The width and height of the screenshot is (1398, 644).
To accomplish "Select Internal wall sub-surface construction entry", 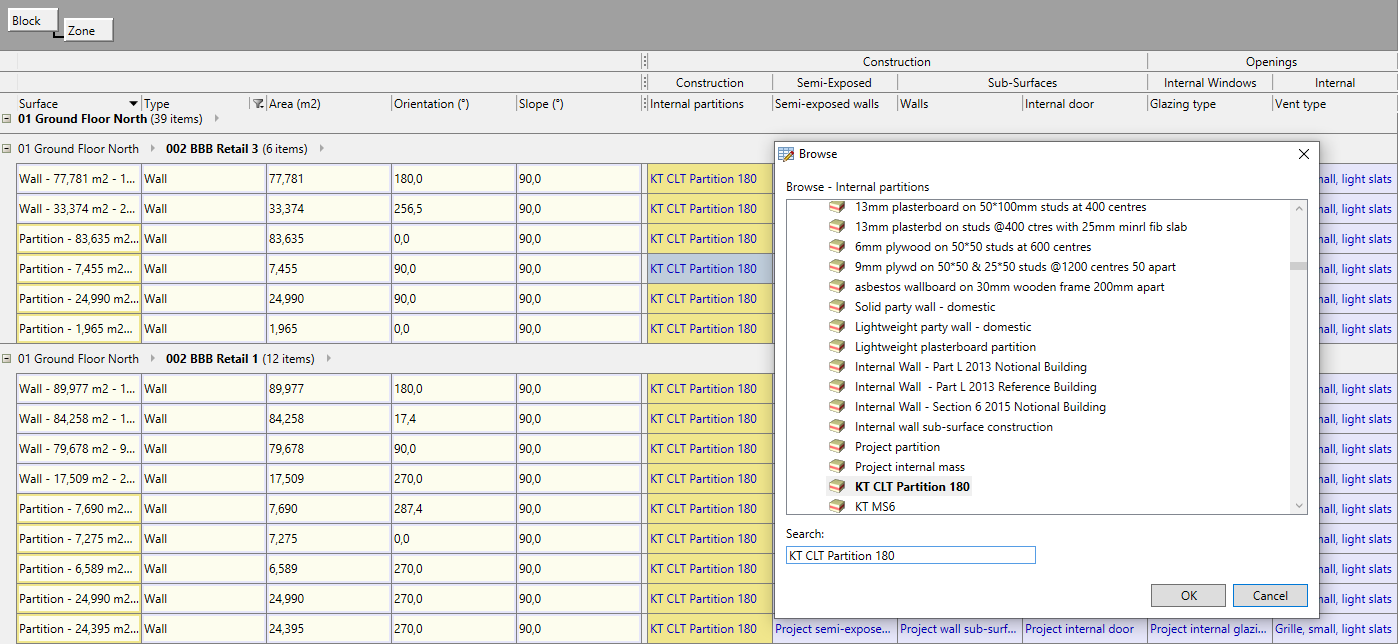I will click(x=953, y=427).
